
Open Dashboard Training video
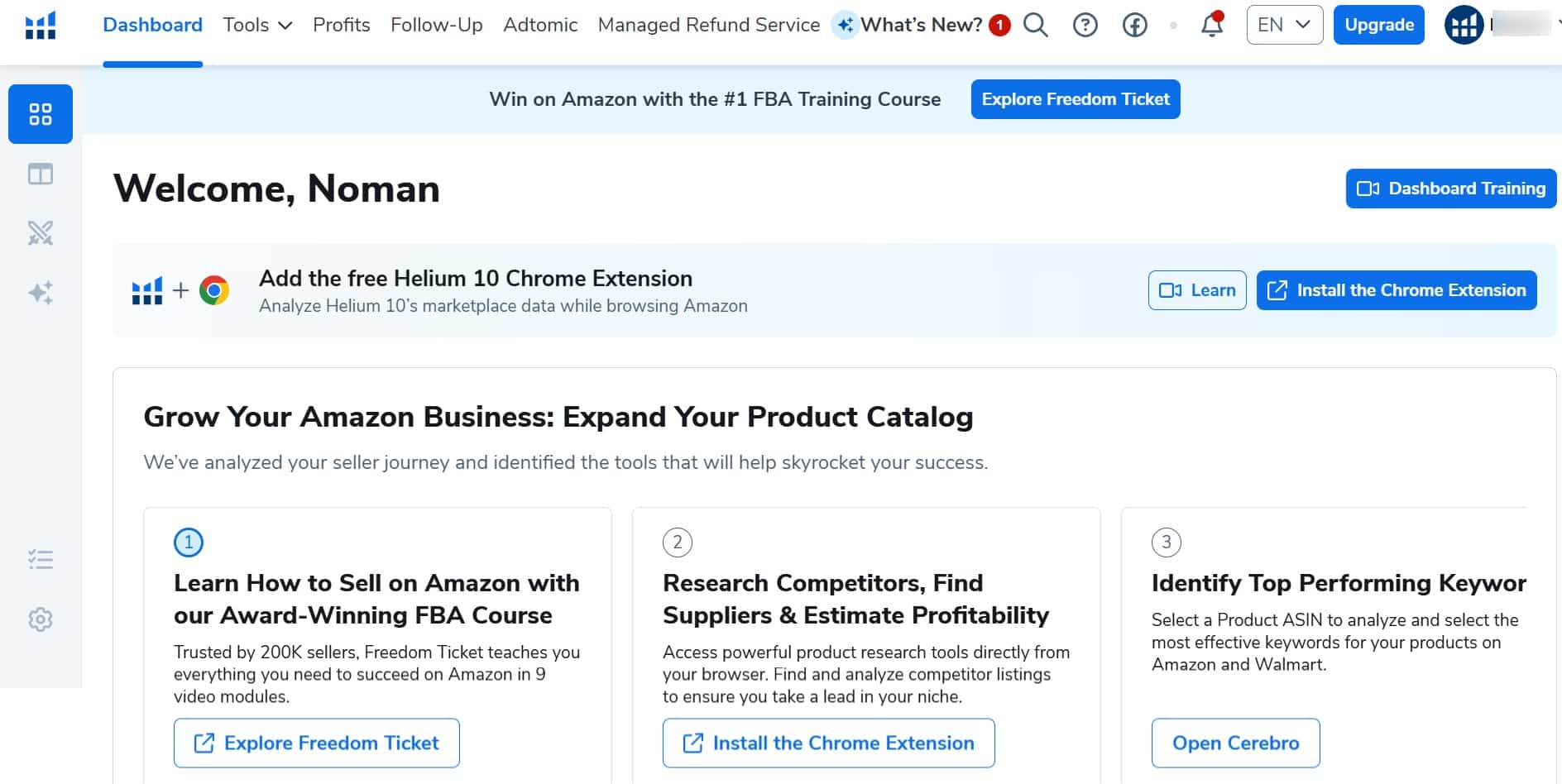click(x=1451, y=189)
